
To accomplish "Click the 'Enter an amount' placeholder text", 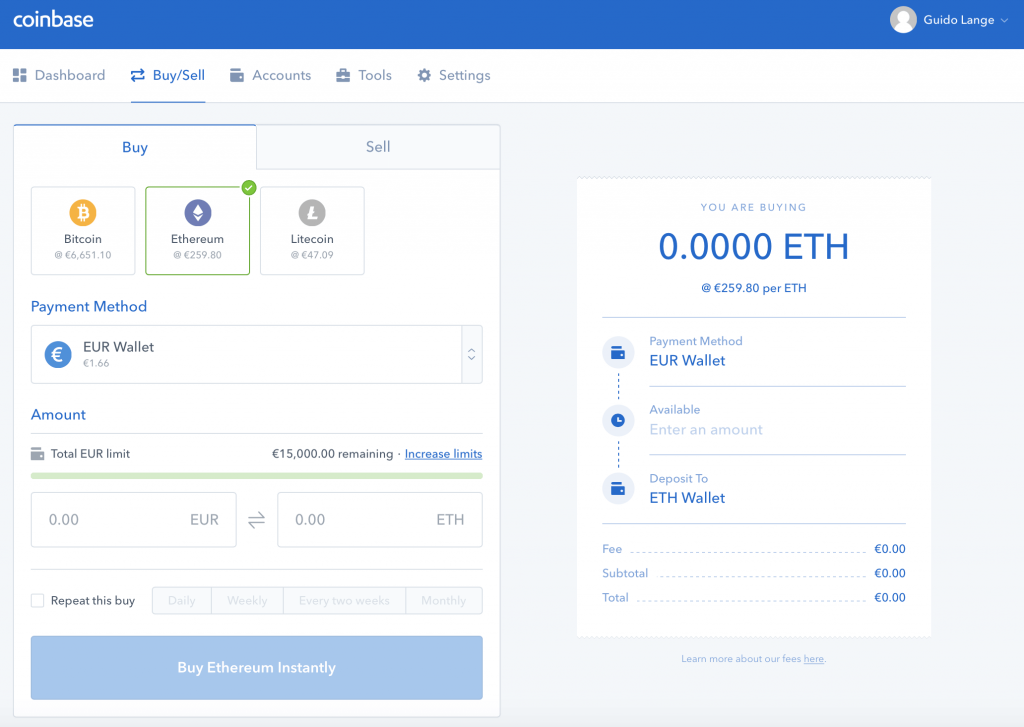I will coord(706,430).
